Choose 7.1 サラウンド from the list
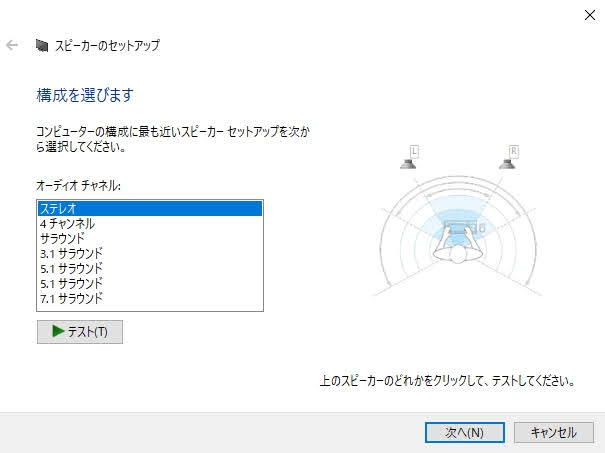 pyautogui.click(x=148, y=299)
